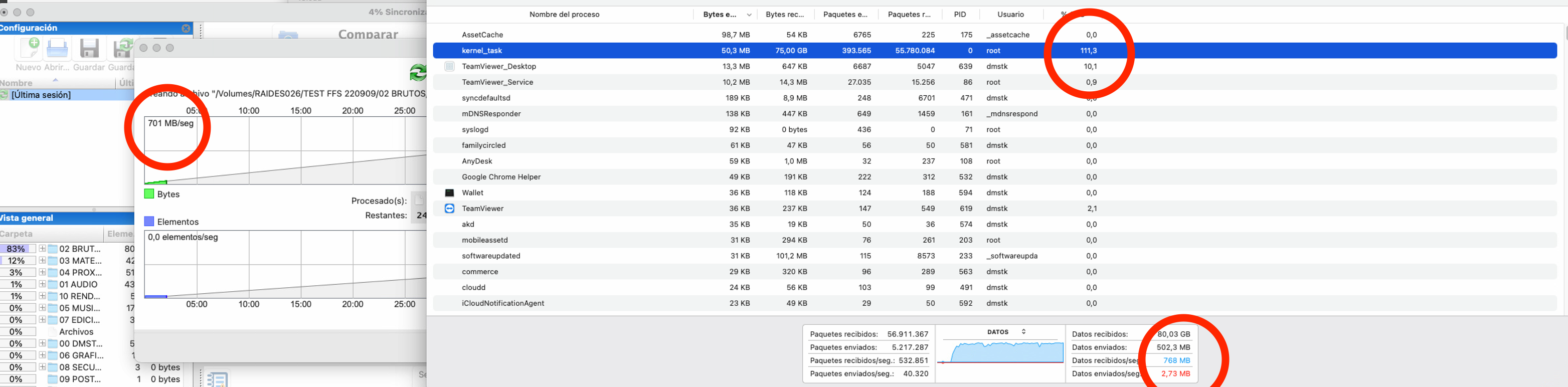Click the Wallet process icon

449,192
